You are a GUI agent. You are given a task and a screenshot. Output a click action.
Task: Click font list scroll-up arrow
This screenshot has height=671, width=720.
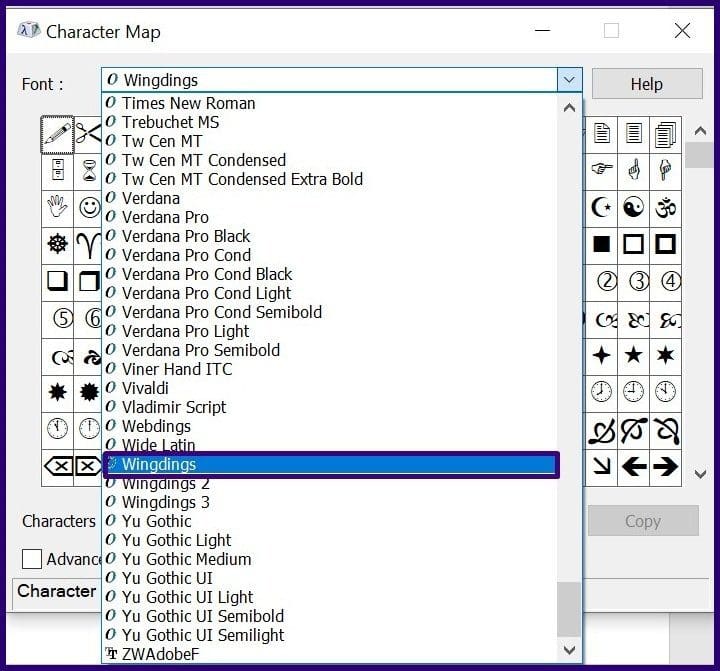[x=569, y=107]
